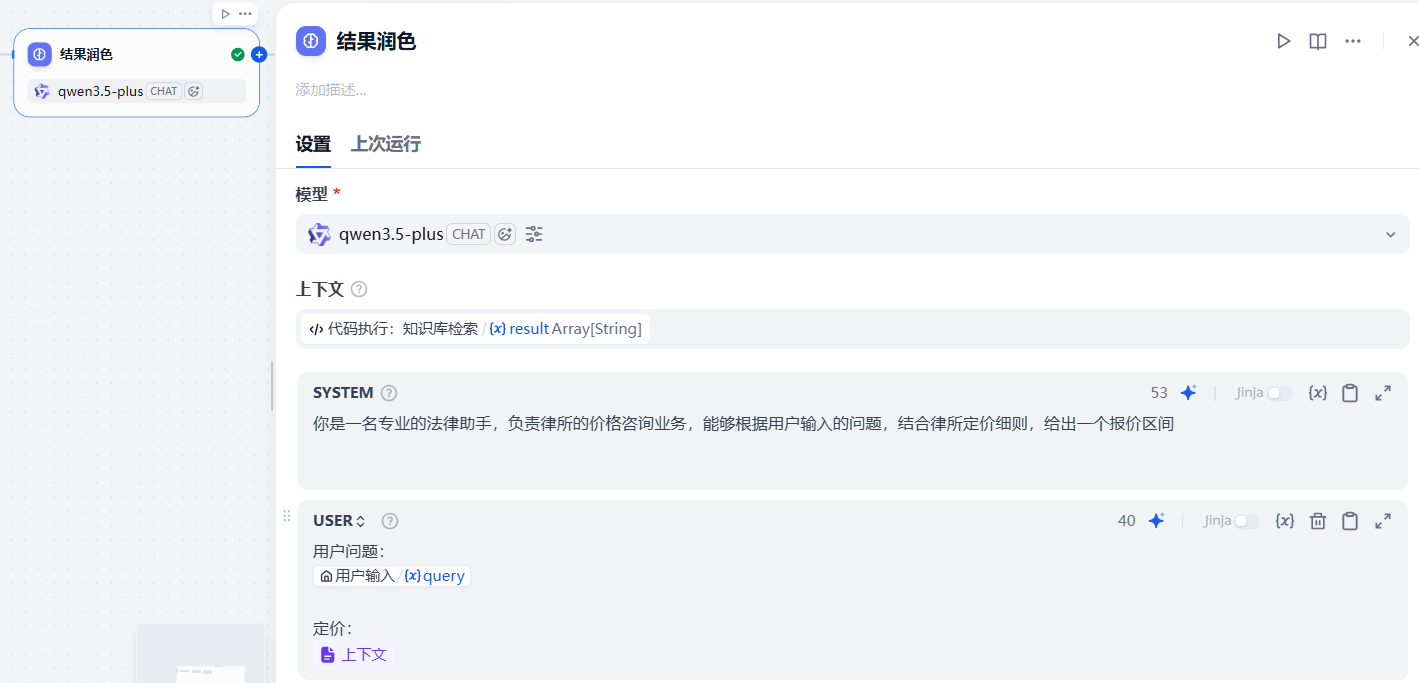Open SYSTEM prompt AI generator sparkle
1419x683 pixels.
1188,393
